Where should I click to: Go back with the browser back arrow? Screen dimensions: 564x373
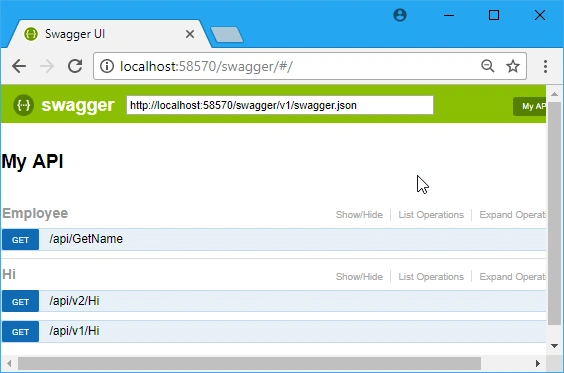tap(19, 66)
